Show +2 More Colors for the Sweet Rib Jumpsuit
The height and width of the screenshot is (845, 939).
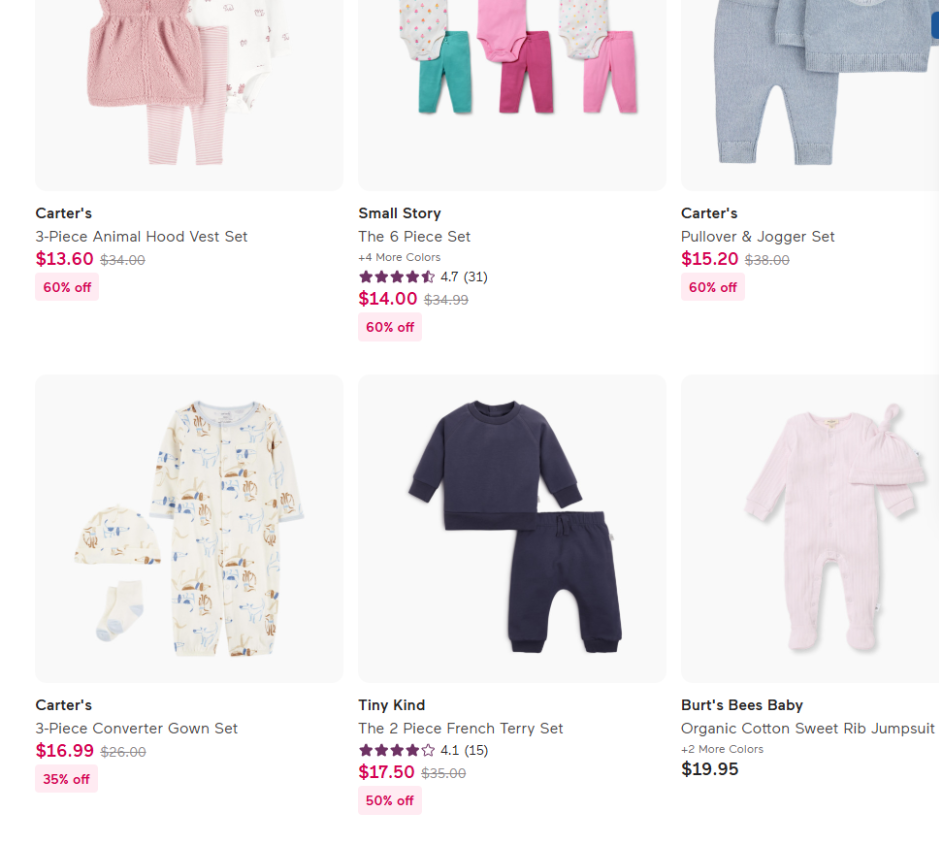point(722,748)
